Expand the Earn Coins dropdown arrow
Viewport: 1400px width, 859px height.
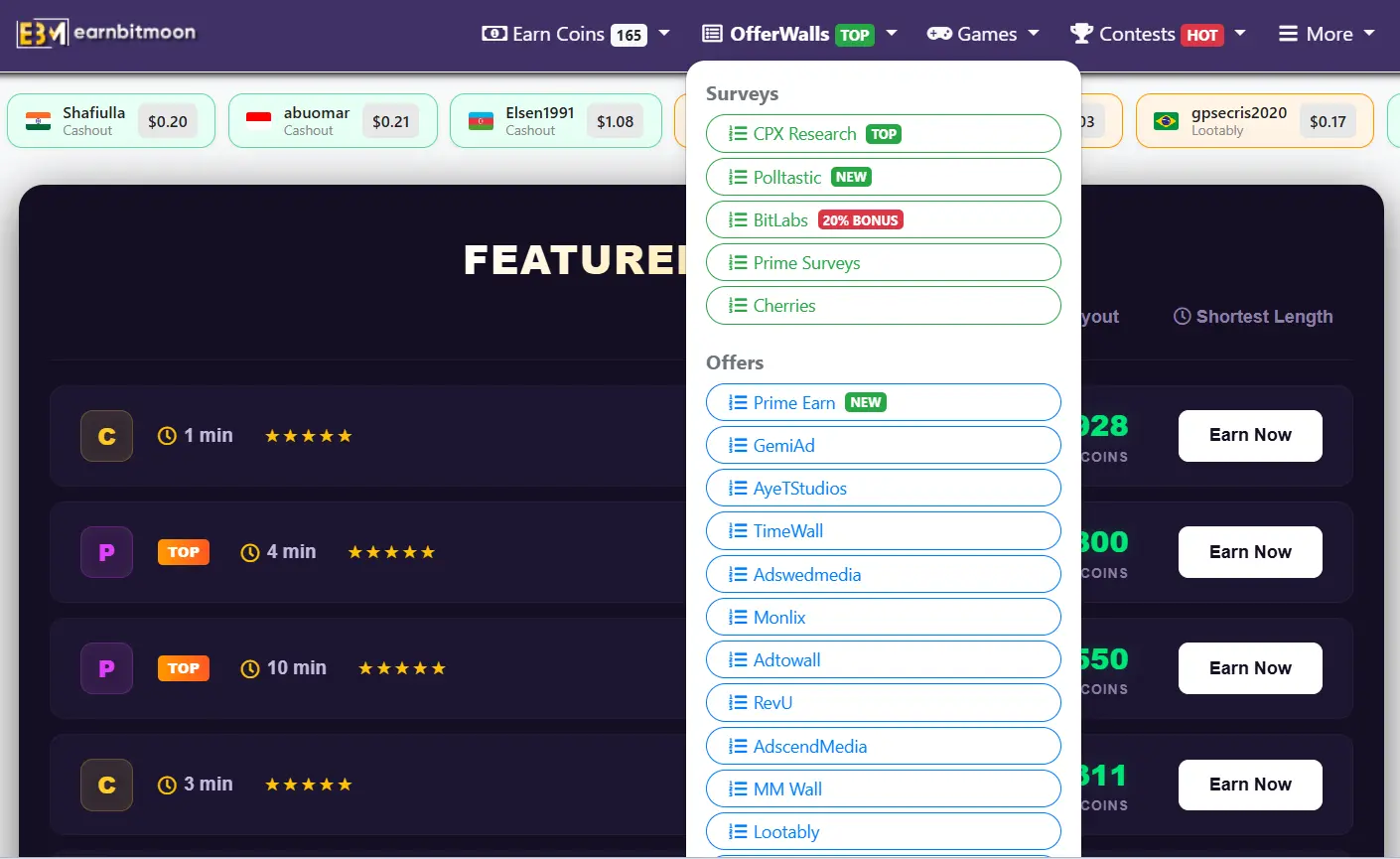click(664, 34)
